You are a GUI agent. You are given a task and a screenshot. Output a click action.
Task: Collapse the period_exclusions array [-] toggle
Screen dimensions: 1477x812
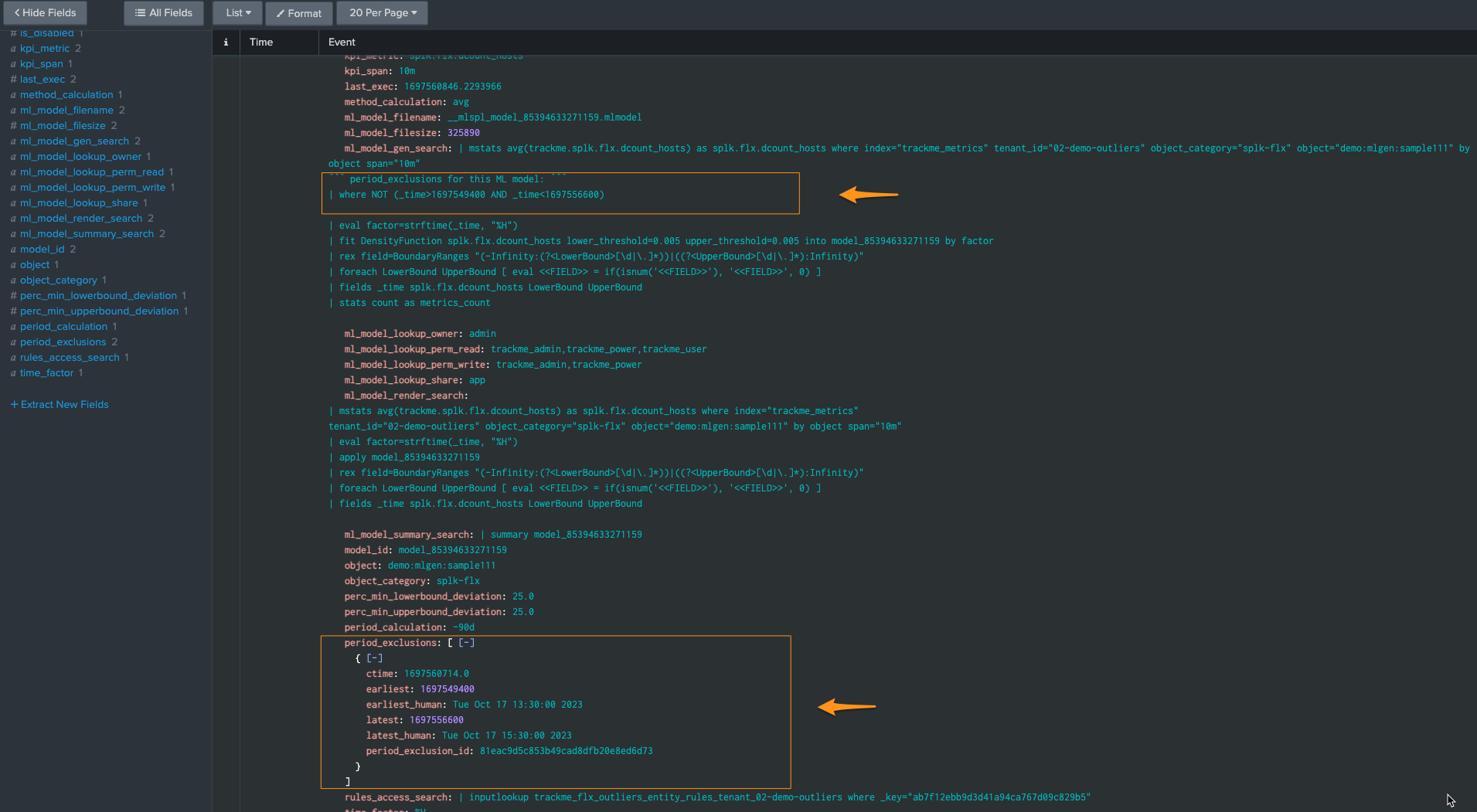[x=467, y=643]
